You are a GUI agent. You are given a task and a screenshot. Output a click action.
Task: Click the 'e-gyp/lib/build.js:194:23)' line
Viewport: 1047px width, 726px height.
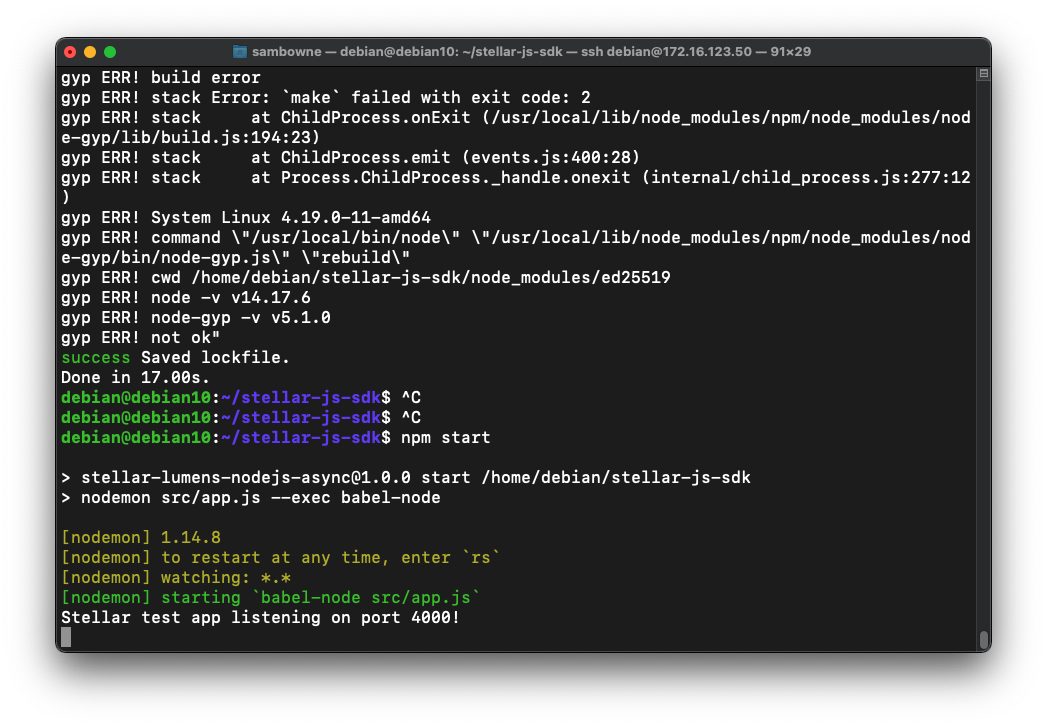190,138
